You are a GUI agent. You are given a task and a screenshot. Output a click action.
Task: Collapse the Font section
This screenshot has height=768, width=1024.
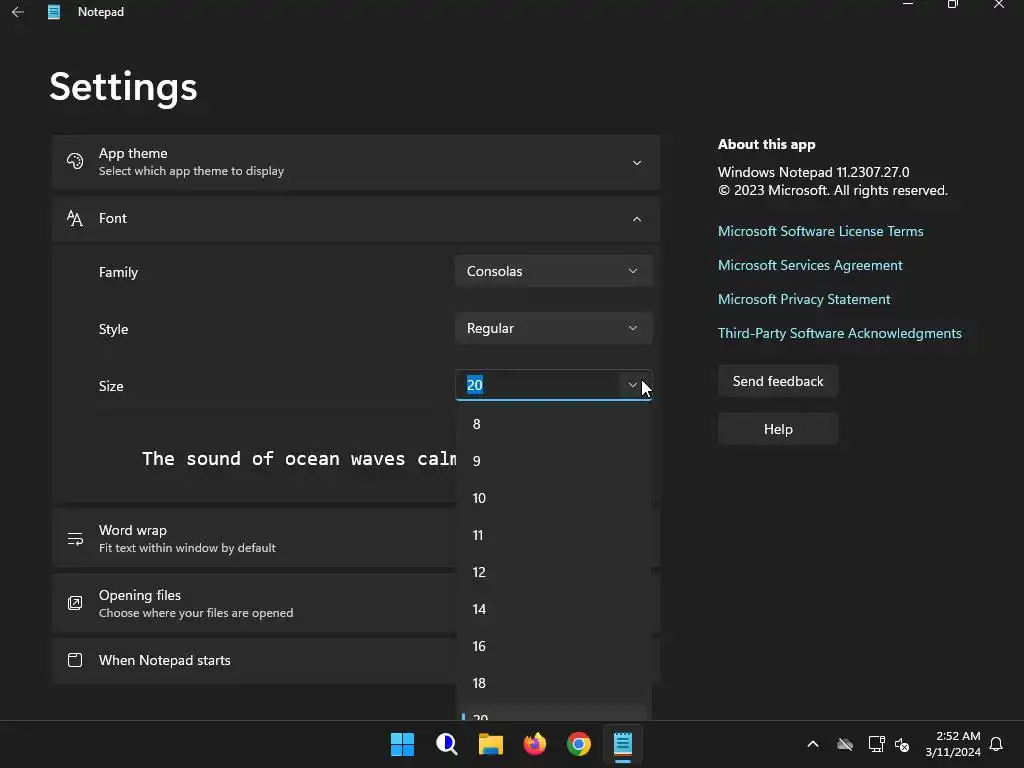[x=637, y=219]
